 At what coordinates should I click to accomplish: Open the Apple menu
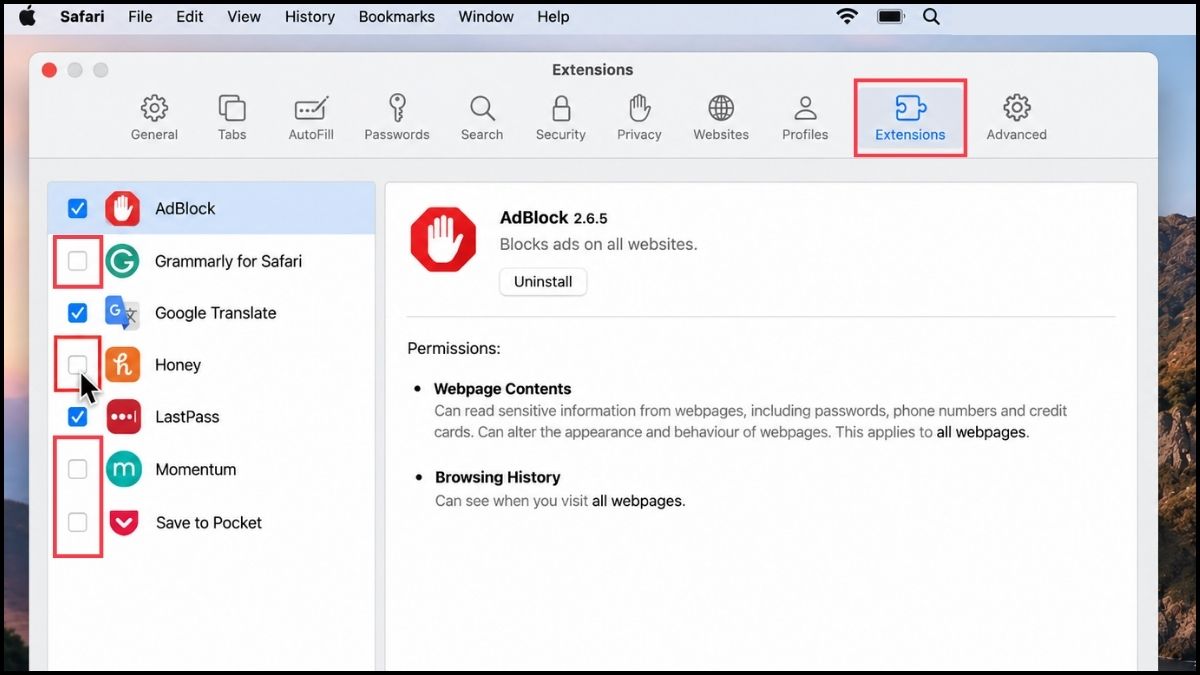click(x=27, y=16)
